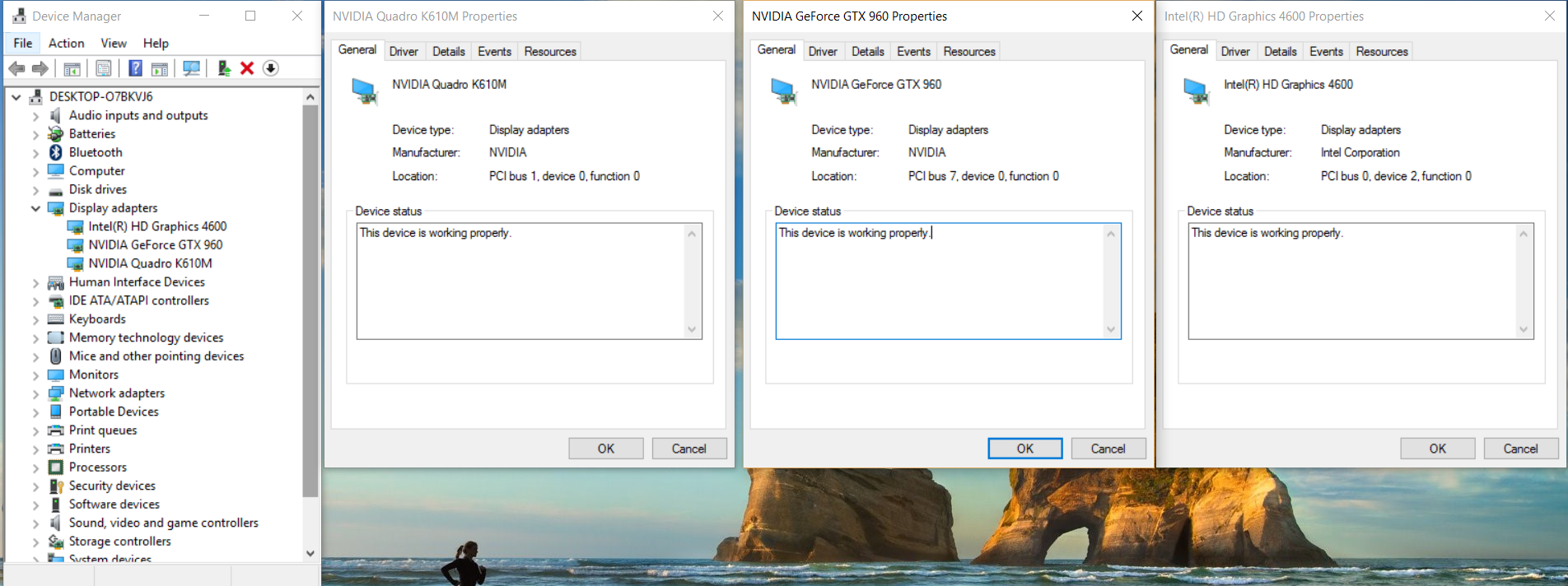Screen dimensions: 1568x586
Task: Expand the Disk drives category
Action: [35, 190]
